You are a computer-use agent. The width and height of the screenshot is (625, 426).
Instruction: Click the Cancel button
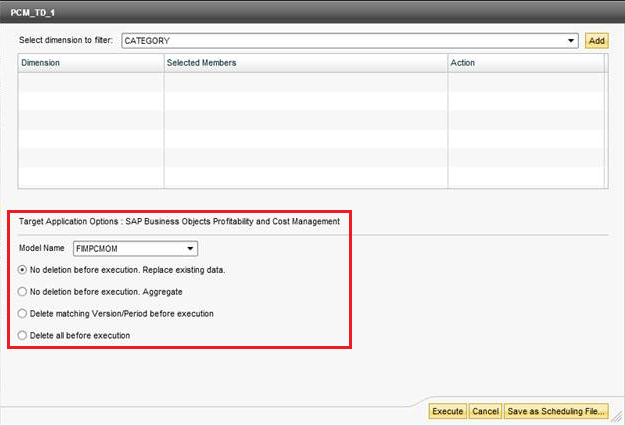point(485,411)
